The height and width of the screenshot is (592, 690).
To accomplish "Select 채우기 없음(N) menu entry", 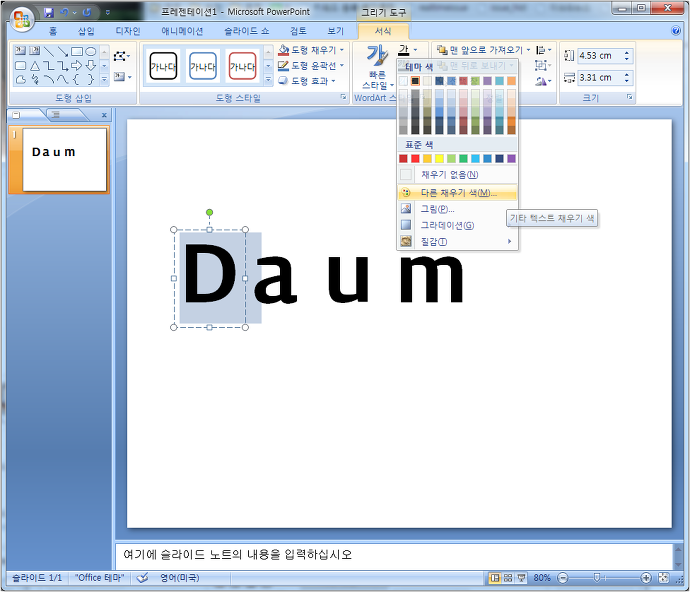I will [x=457, y=175].
